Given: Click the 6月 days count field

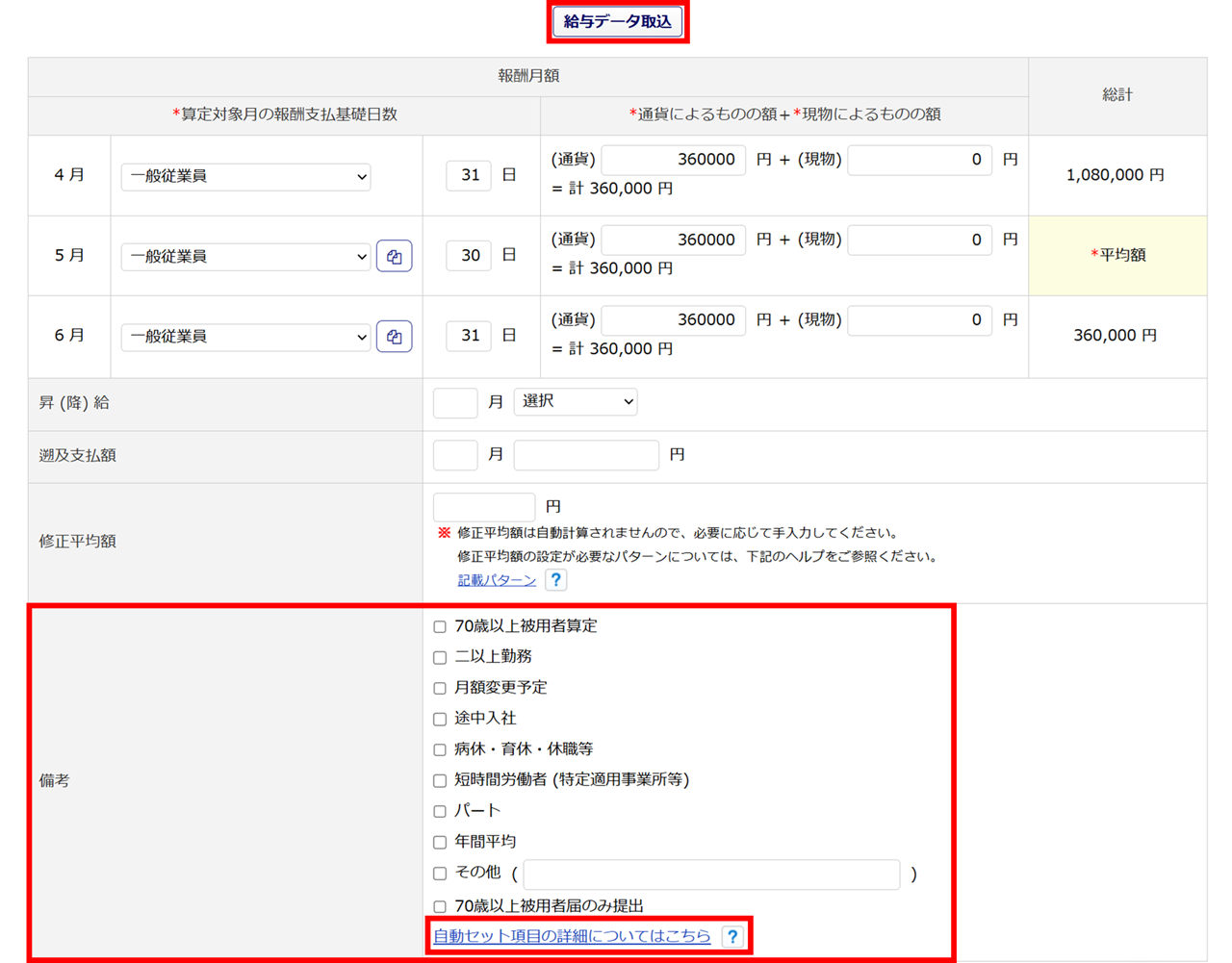Looking at the screenshot, I should 469,336.
